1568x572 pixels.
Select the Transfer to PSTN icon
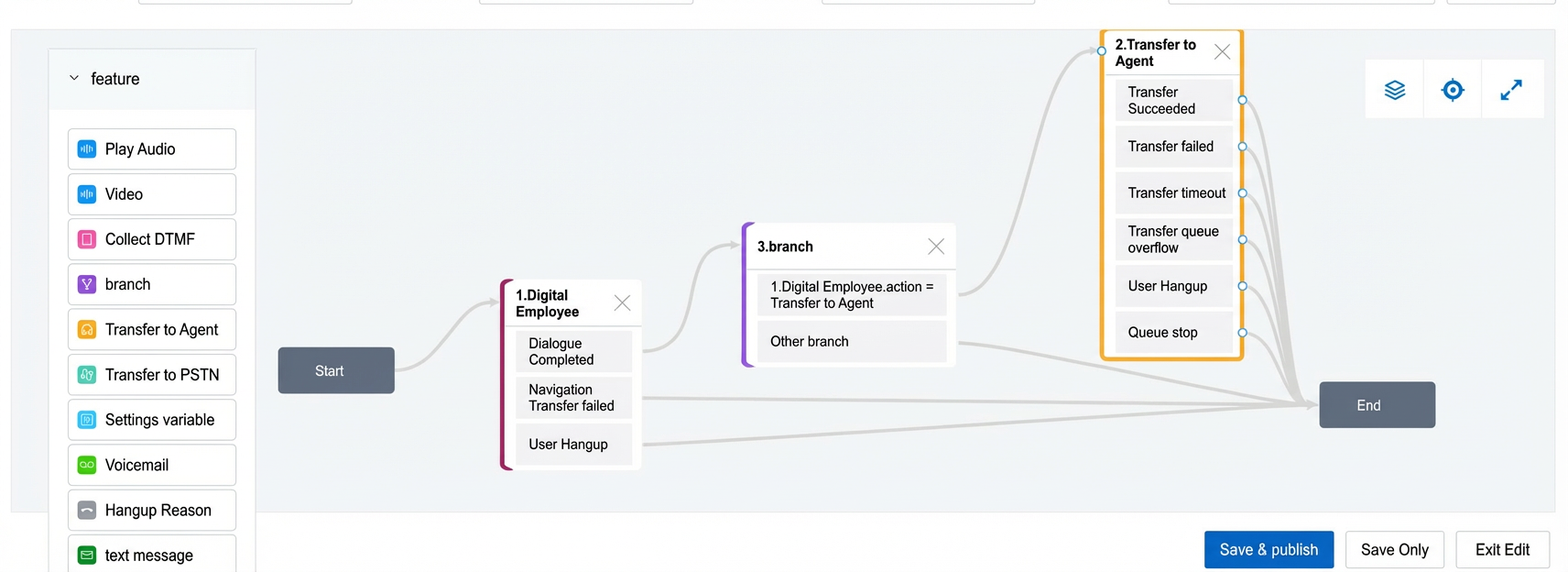87,375
